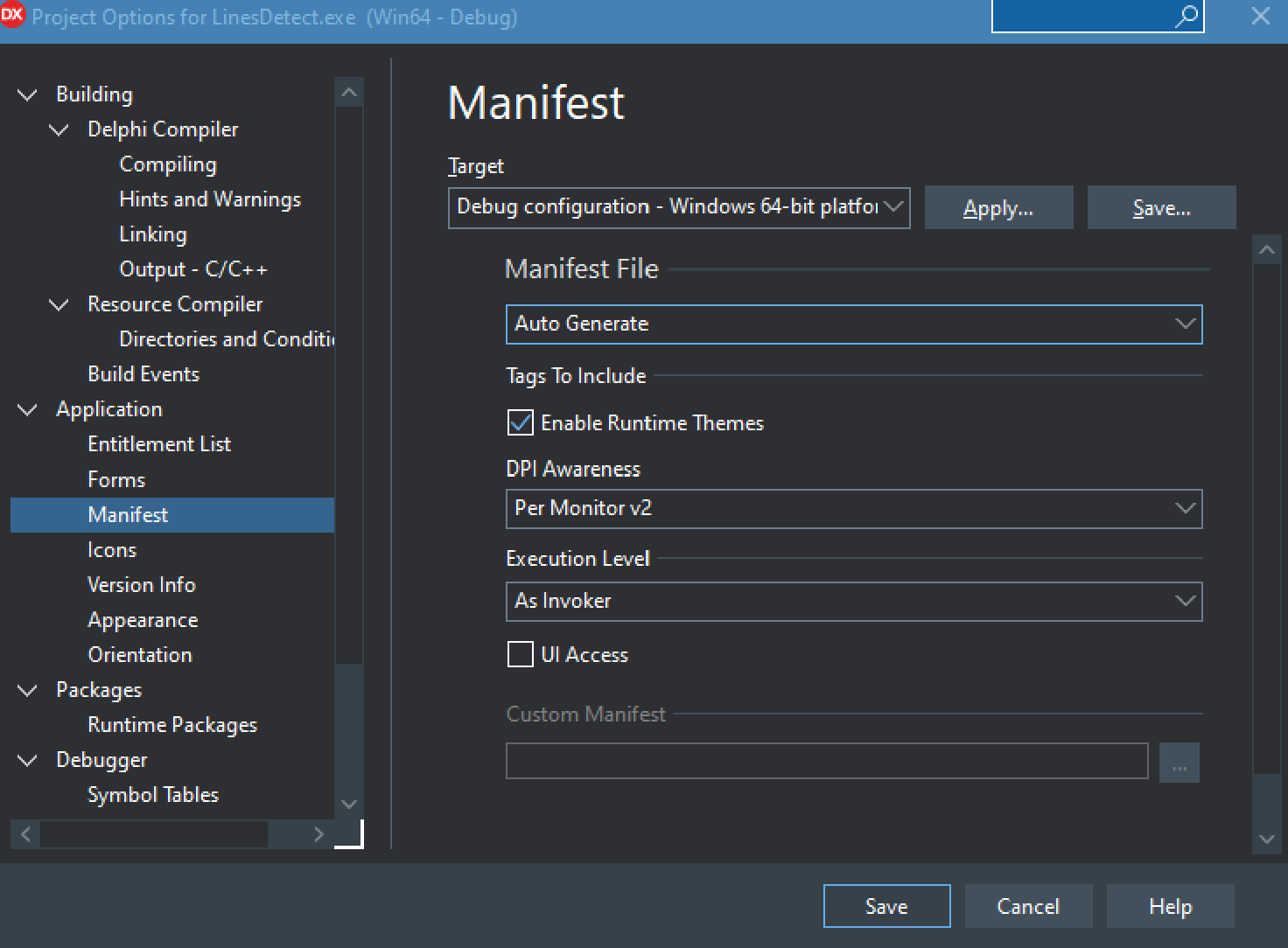The height and width of the screenshot is (948, 1288).
Task: Click the Save button at dialog bottom
Action: coord(886,906)
